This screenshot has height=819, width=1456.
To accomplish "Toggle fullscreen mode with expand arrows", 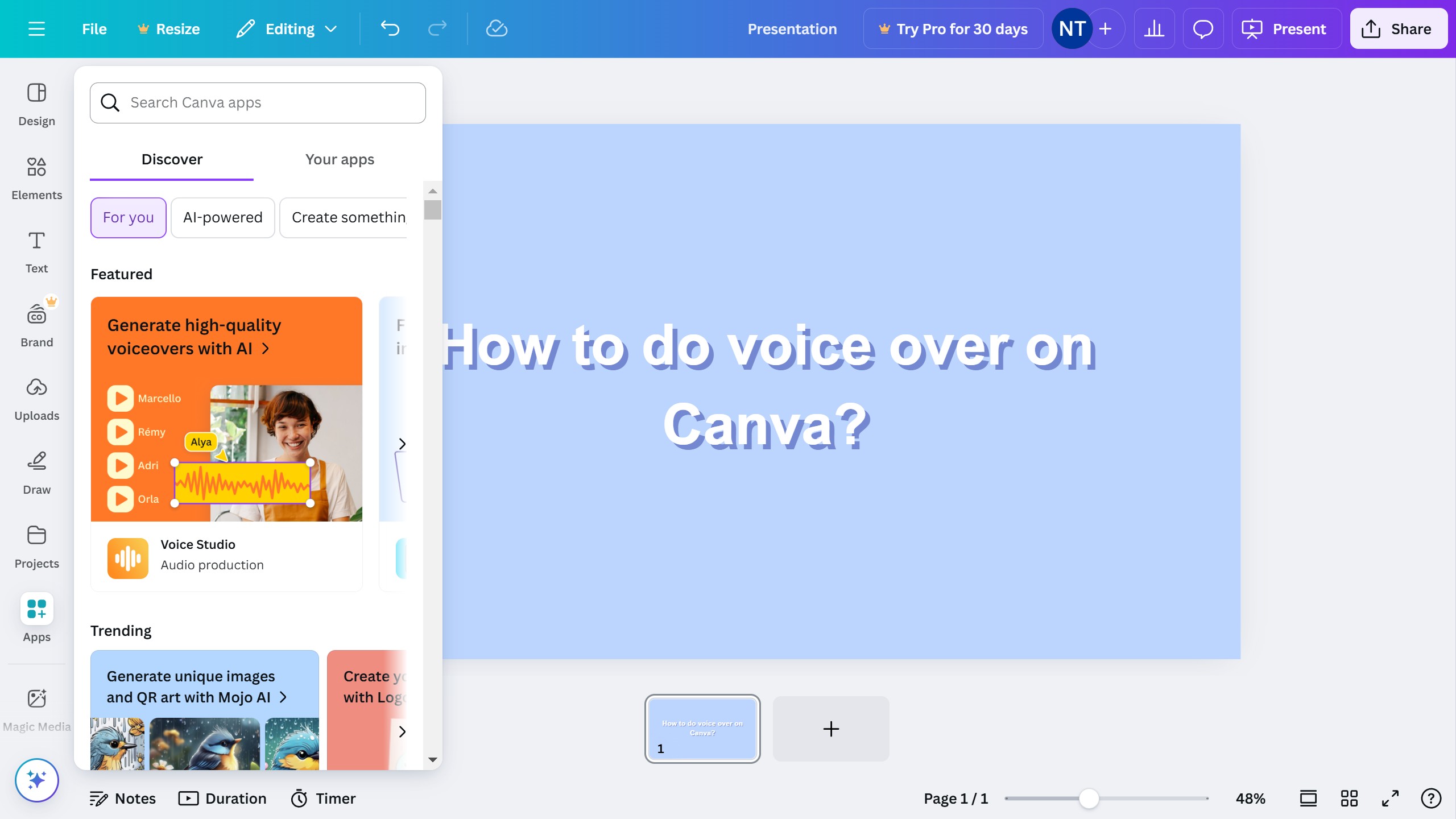I will [1390, 798].
